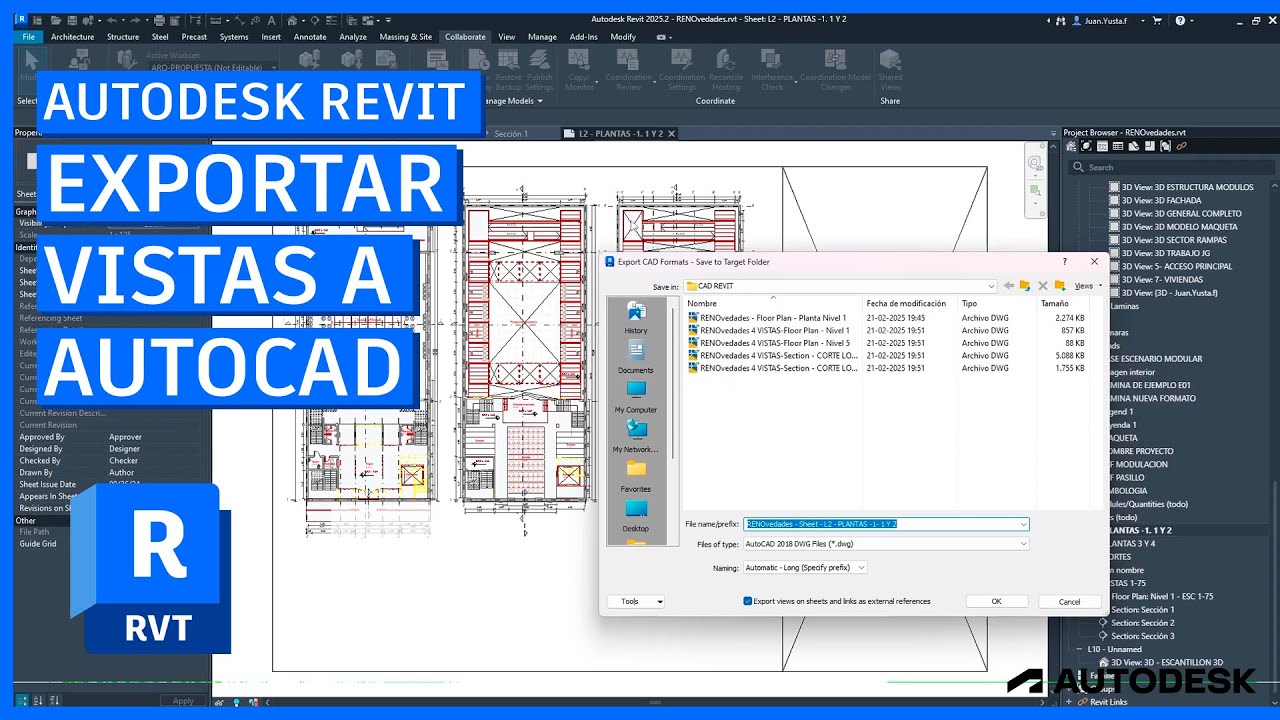1280x720 pixels.
Task: Open the Documents place in dialog sidebar
Action: 636,357
